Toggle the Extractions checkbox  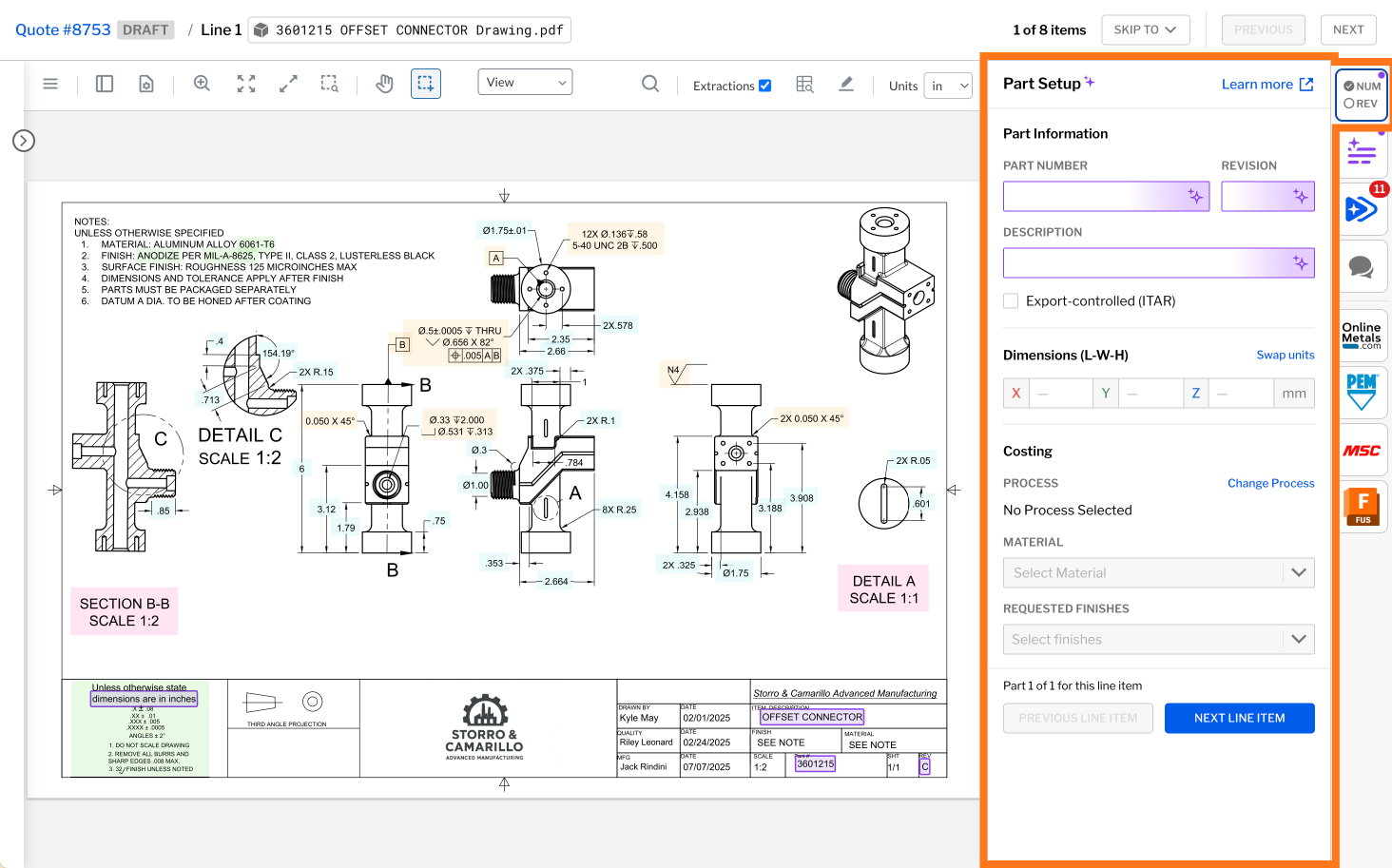pyautogui.click(x=765, y=86)
